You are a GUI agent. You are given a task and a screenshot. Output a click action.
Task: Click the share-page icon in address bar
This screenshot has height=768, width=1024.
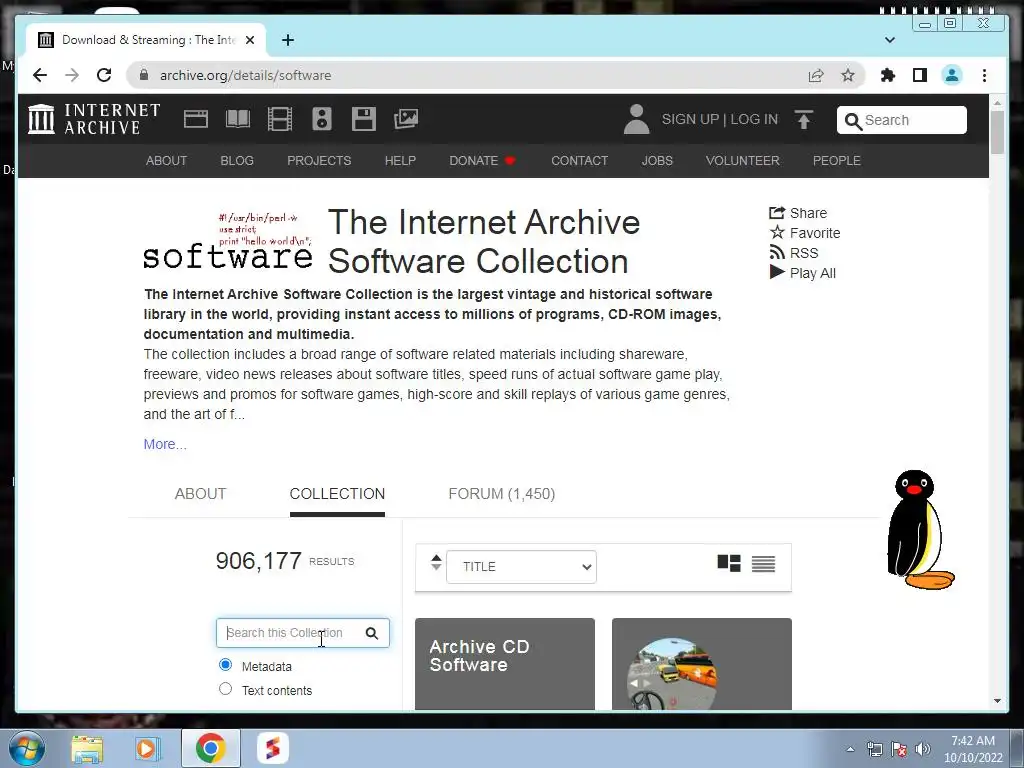click(816, 75)
